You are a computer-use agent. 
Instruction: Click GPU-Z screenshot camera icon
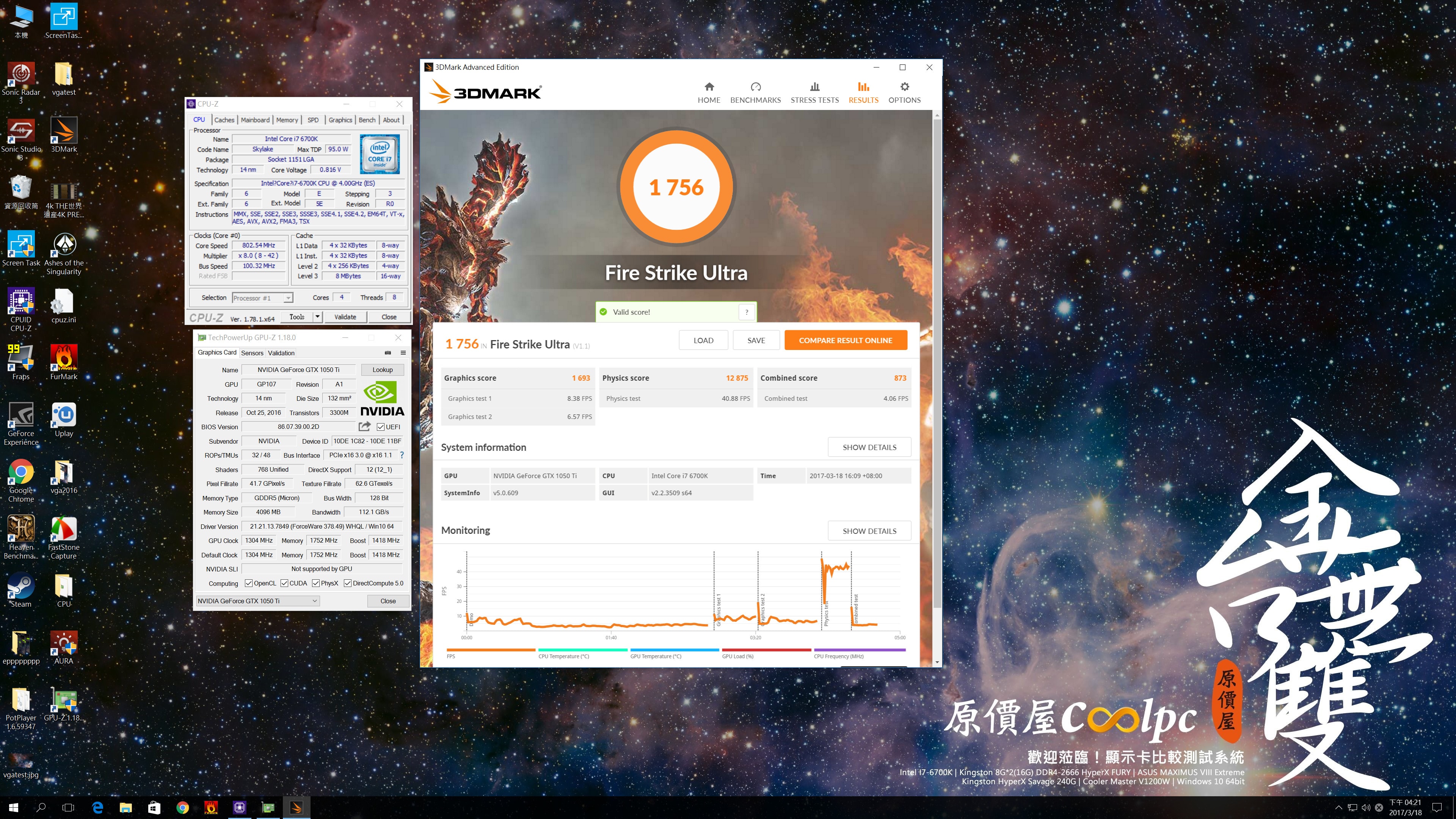click(388, 353)
